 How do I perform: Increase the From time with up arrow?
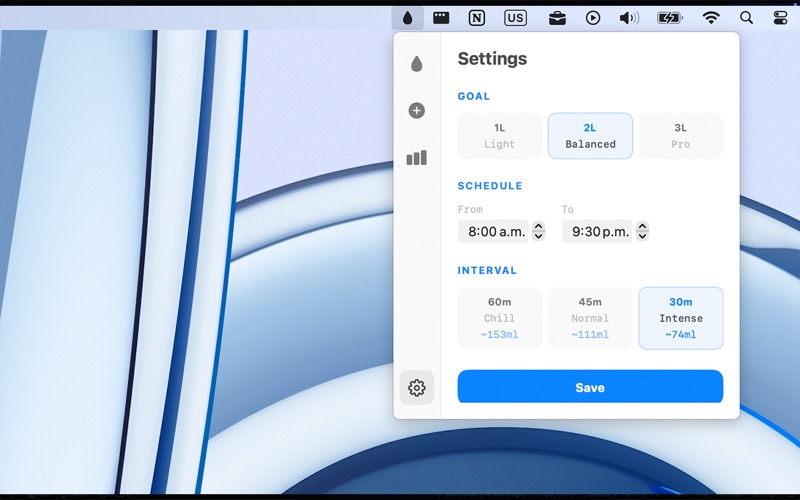538,227
